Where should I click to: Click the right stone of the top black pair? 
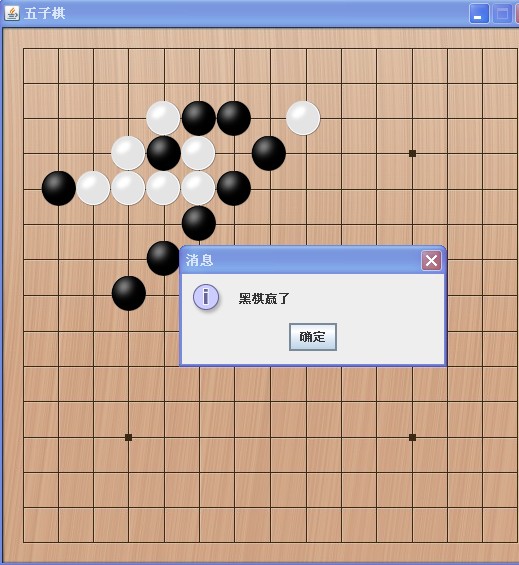click(234, 118)
